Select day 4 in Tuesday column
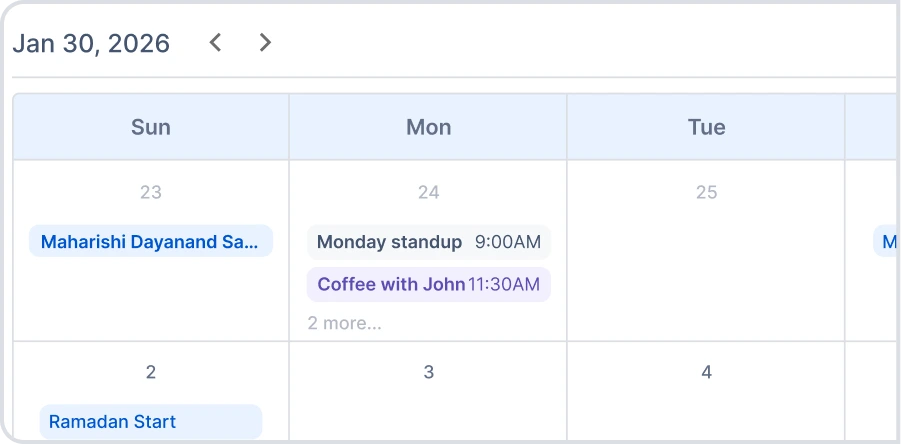This screenshot has width=901, height=444. point(706,372)
